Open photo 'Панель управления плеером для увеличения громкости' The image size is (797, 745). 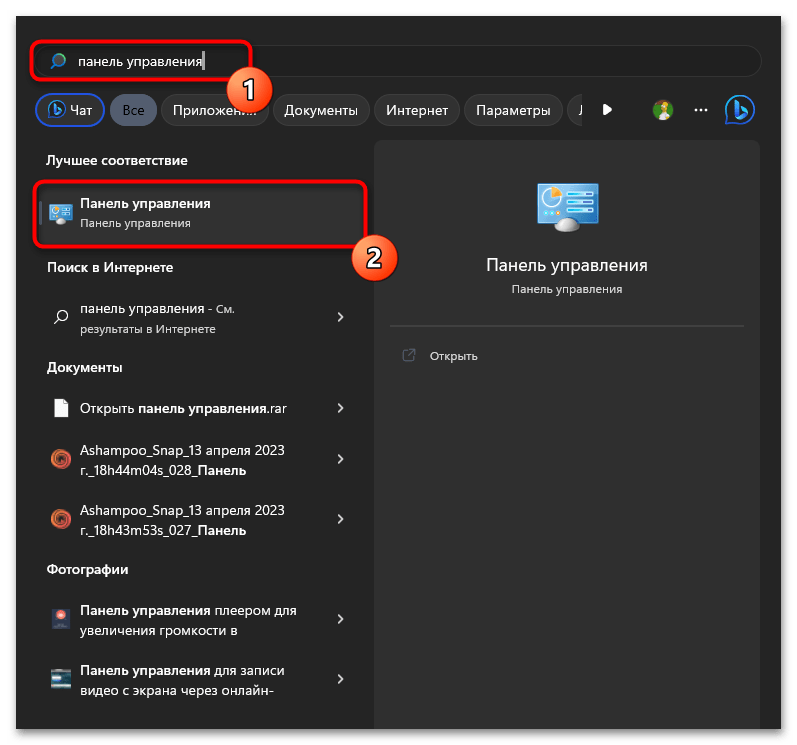point(200,620)
